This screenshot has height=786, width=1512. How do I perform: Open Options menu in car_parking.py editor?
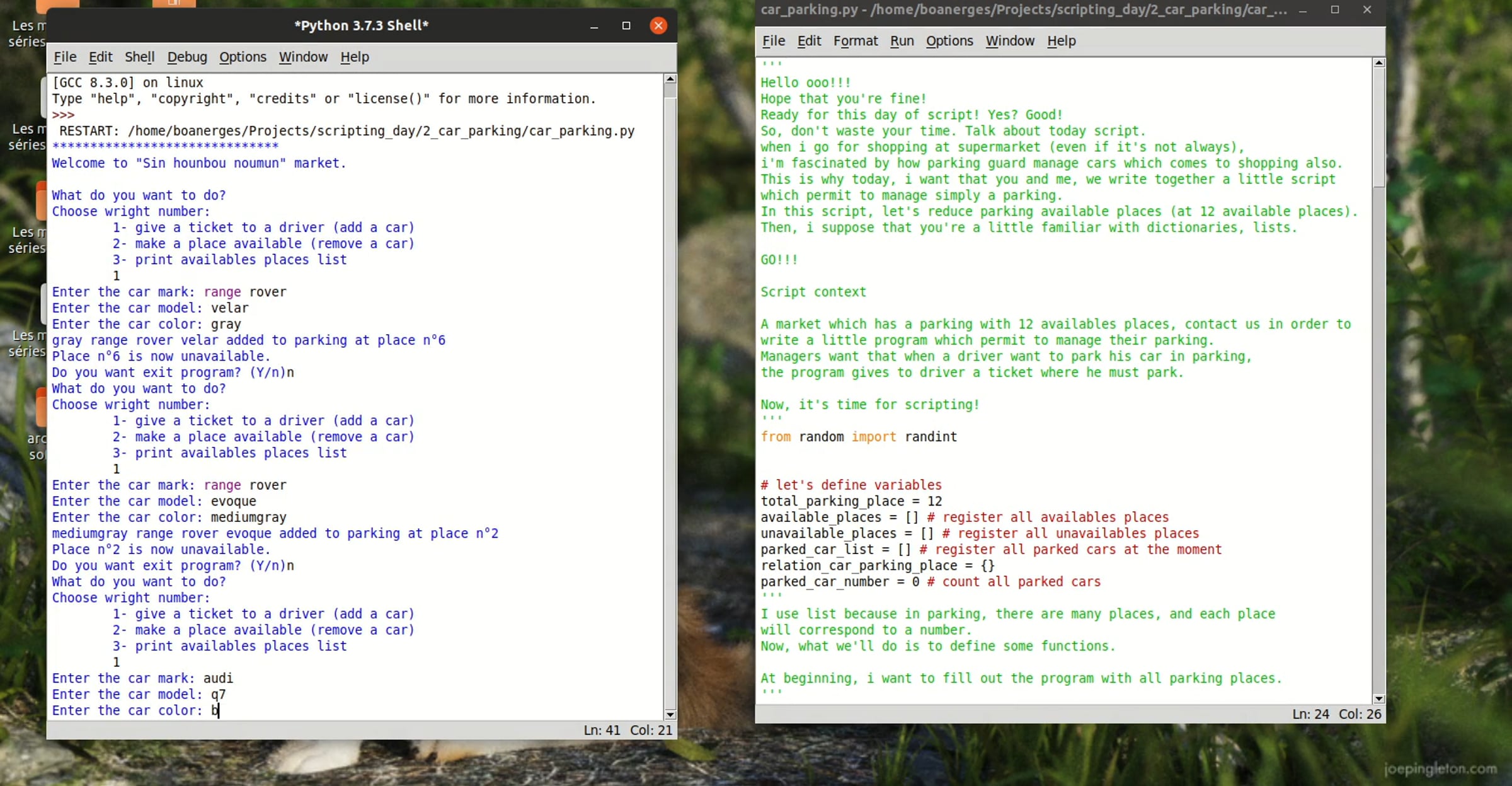949,40
